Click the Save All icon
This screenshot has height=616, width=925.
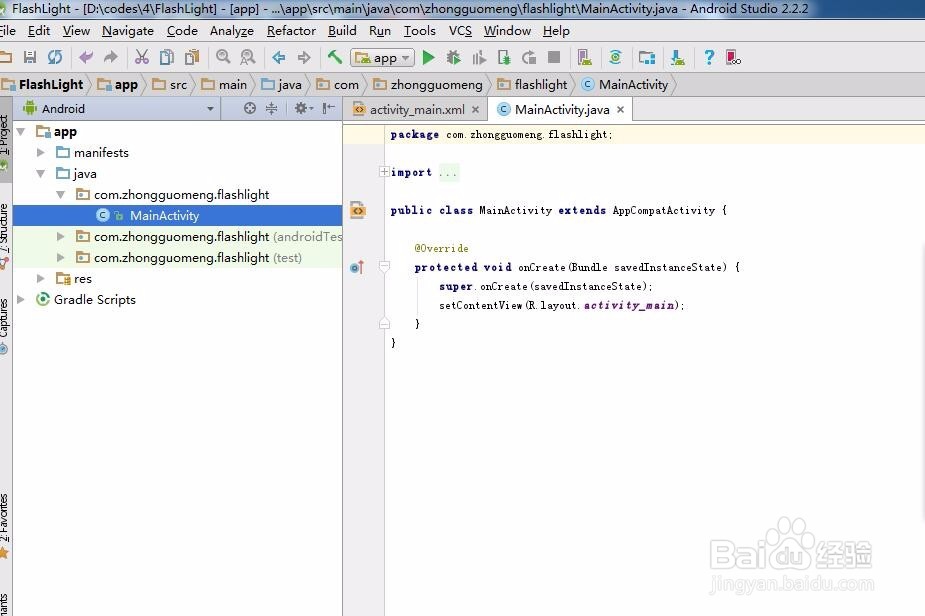click(29, 57)
